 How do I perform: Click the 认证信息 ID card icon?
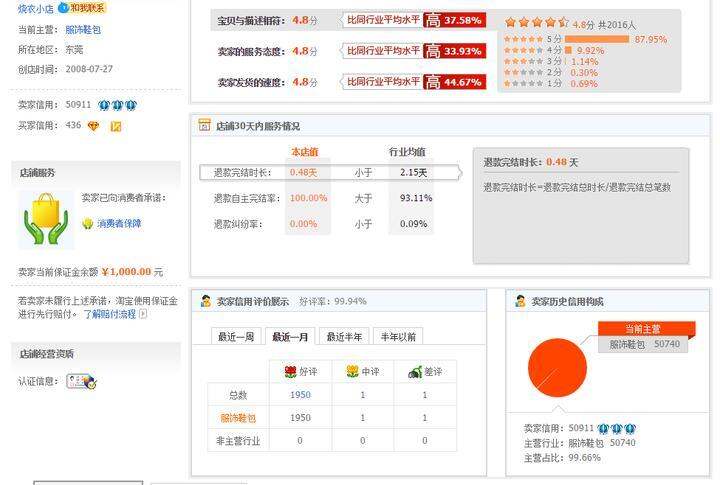81,381
